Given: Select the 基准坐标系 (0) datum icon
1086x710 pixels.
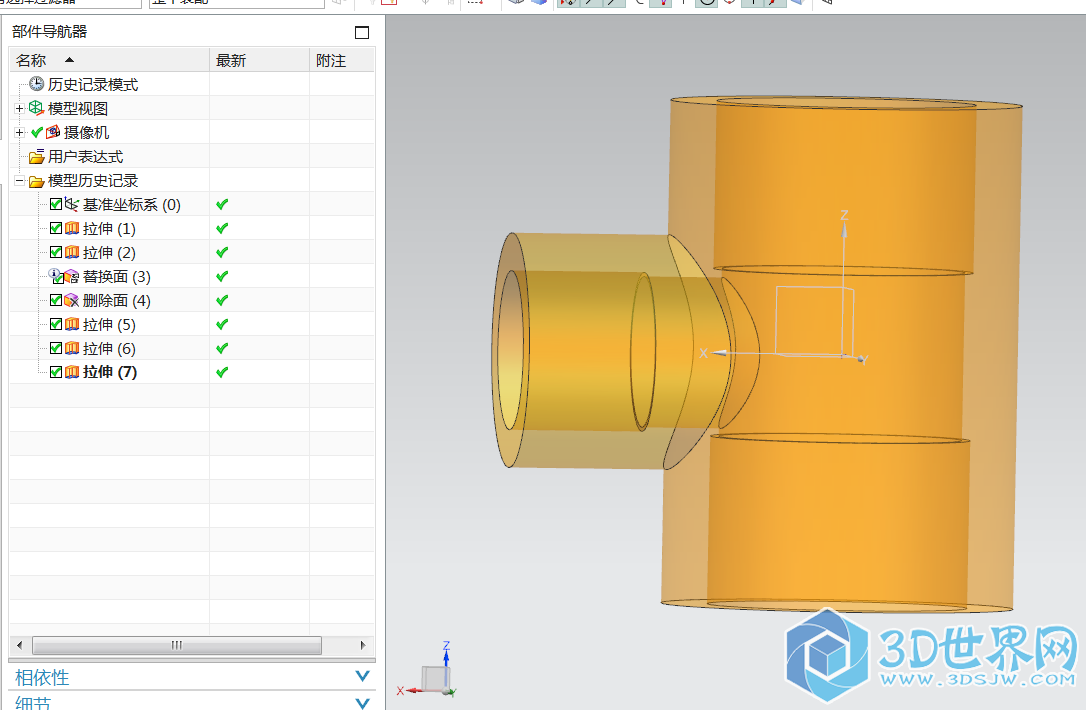Looking at the screenshot, I should coord(72,205).
